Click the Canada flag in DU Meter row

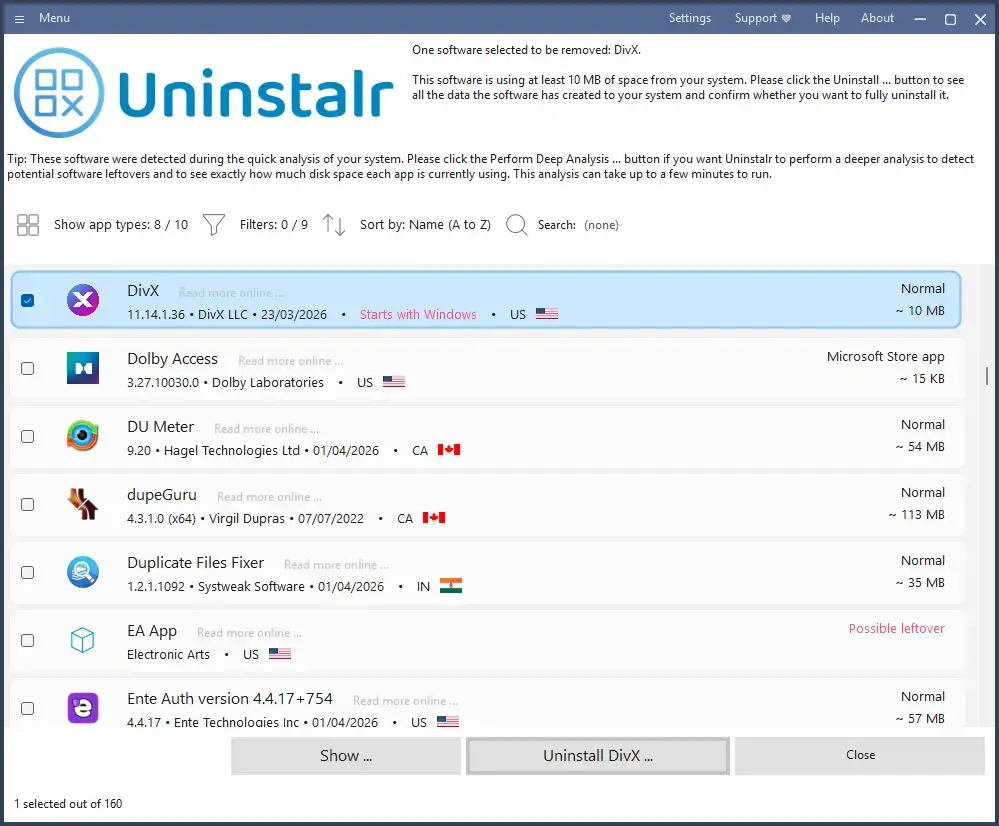[449, 449]
